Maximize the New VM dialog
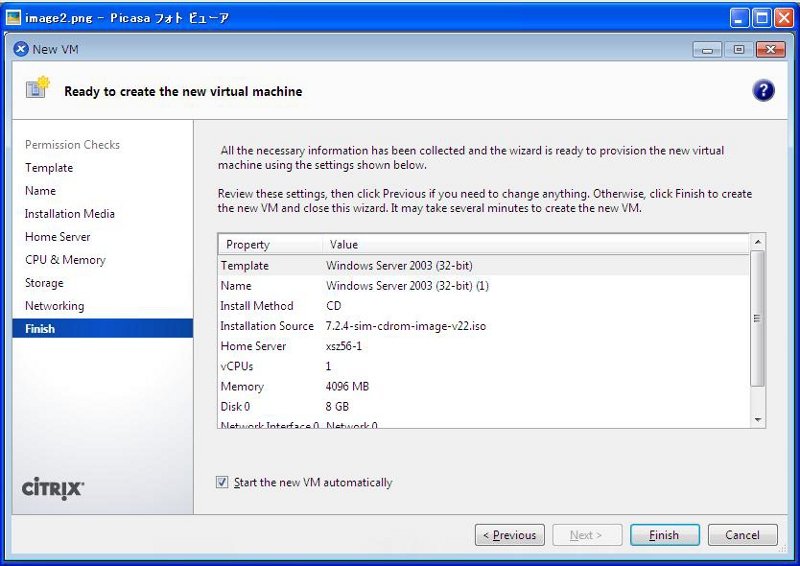800x566 pixels. pos(739,50)
